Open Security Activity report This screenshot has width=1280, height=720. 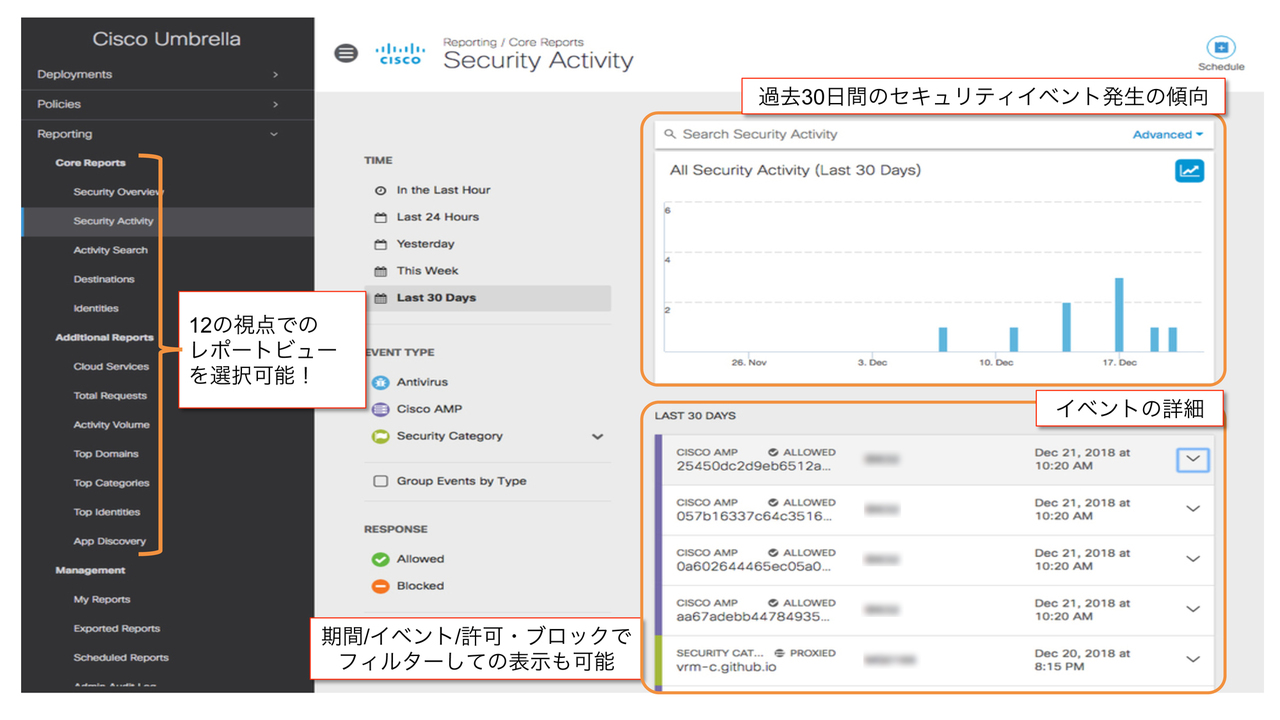point(113,221)
